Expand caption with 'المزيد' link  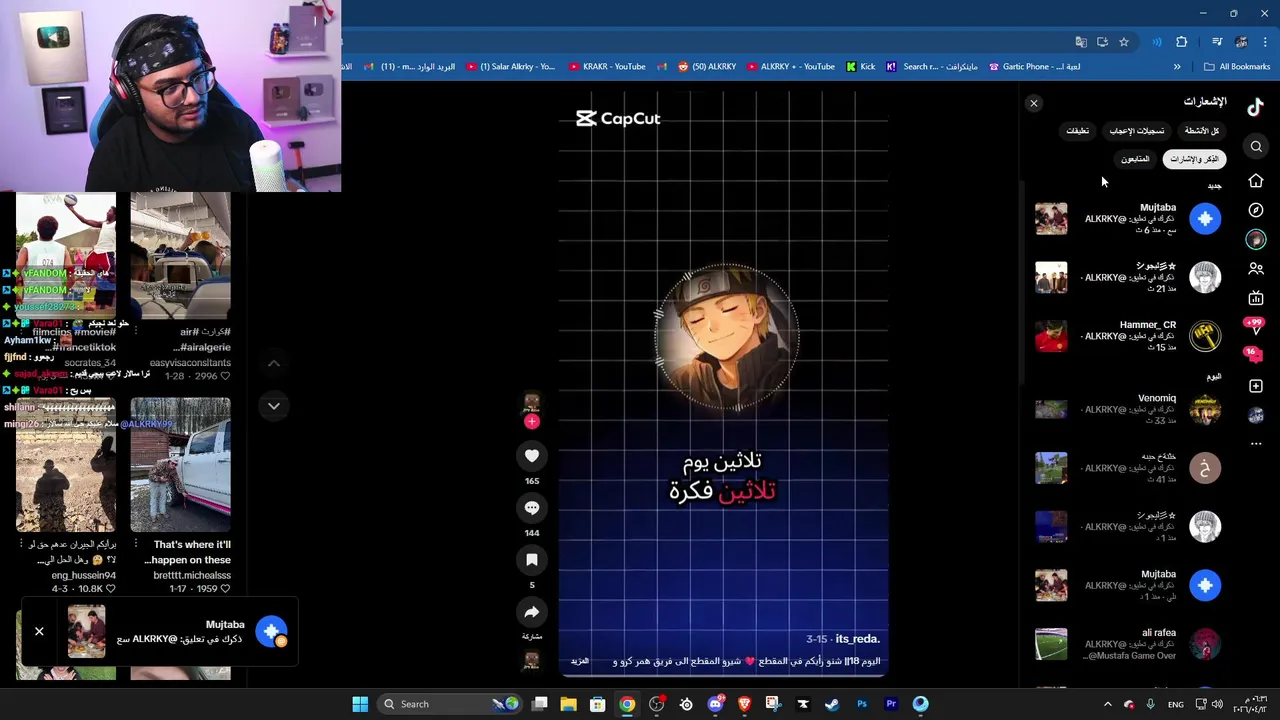pos(580,661)
